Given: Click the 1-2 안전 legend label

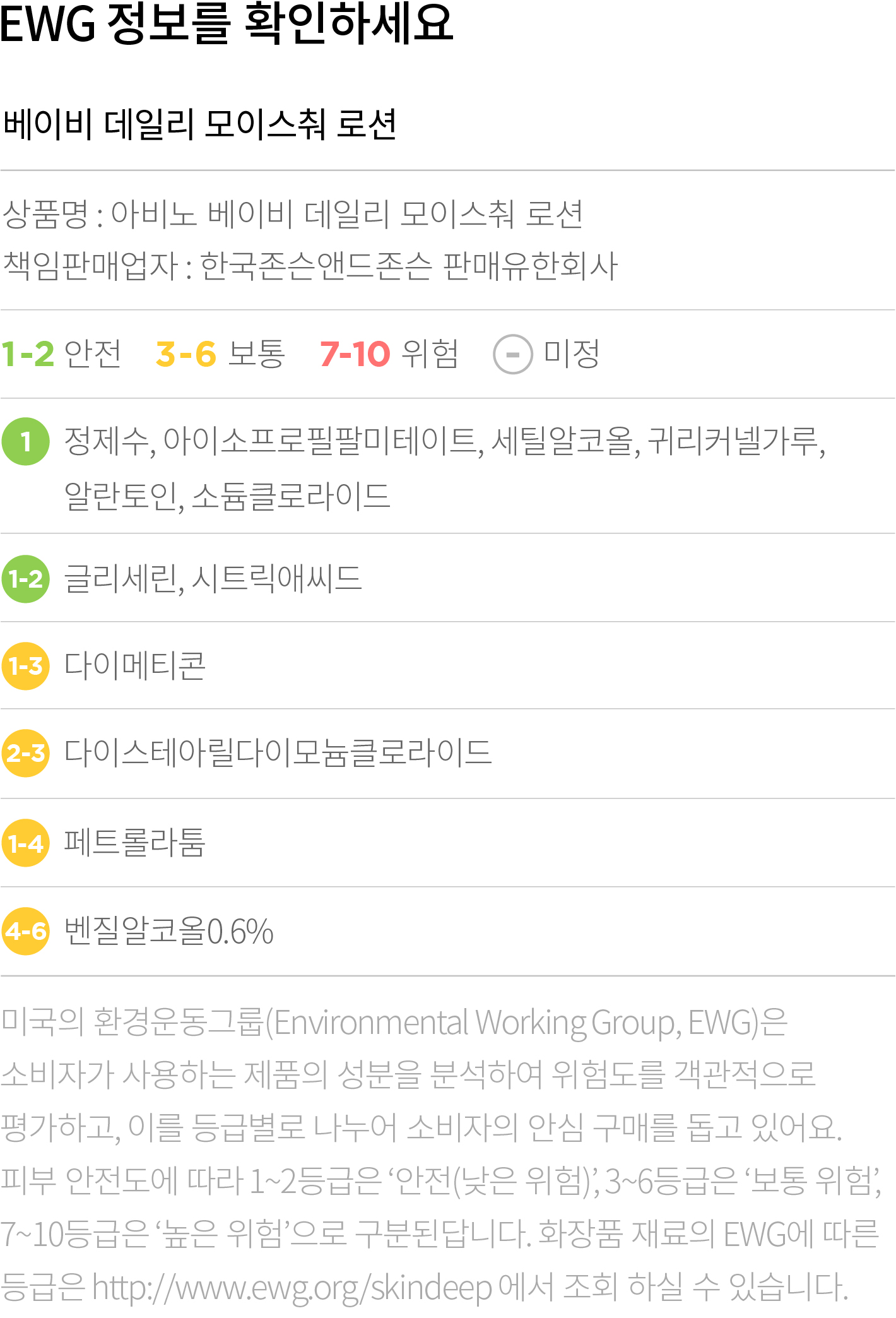Looking at the screenshot, I should [61, 353].
